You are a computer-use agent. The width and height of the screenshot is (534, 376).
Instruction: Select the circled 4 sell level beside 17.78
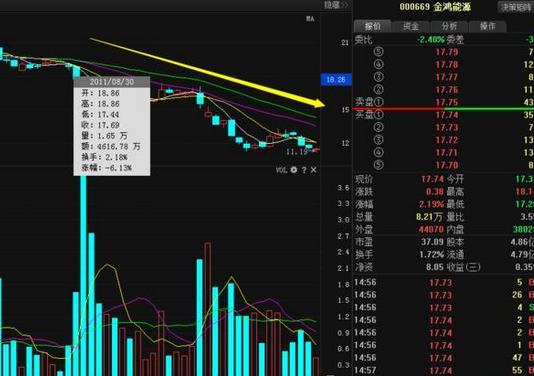378,64
